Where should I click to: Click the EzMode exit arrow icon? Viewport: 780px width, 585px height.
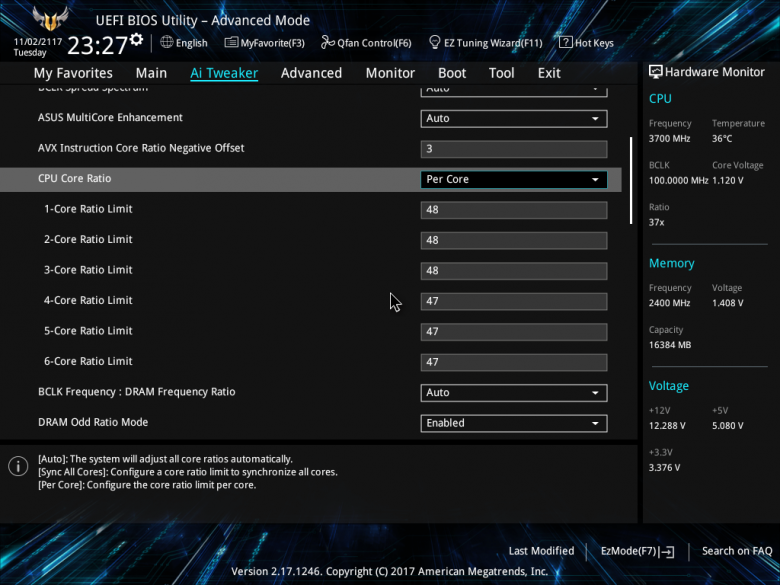tap(668, 552)
